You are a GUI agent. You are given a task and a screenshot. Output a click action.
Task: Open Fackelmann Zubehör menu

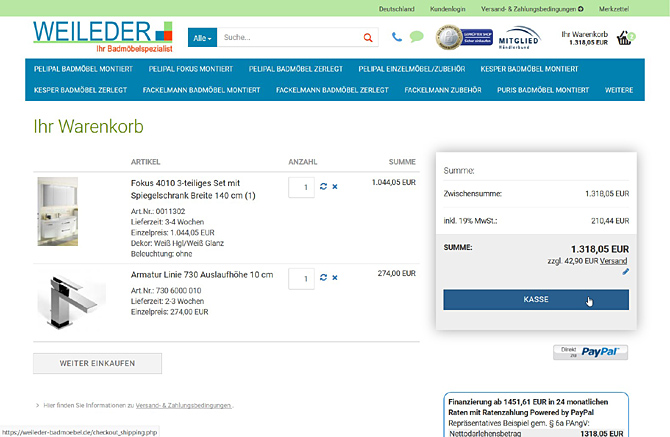(443, 90)
